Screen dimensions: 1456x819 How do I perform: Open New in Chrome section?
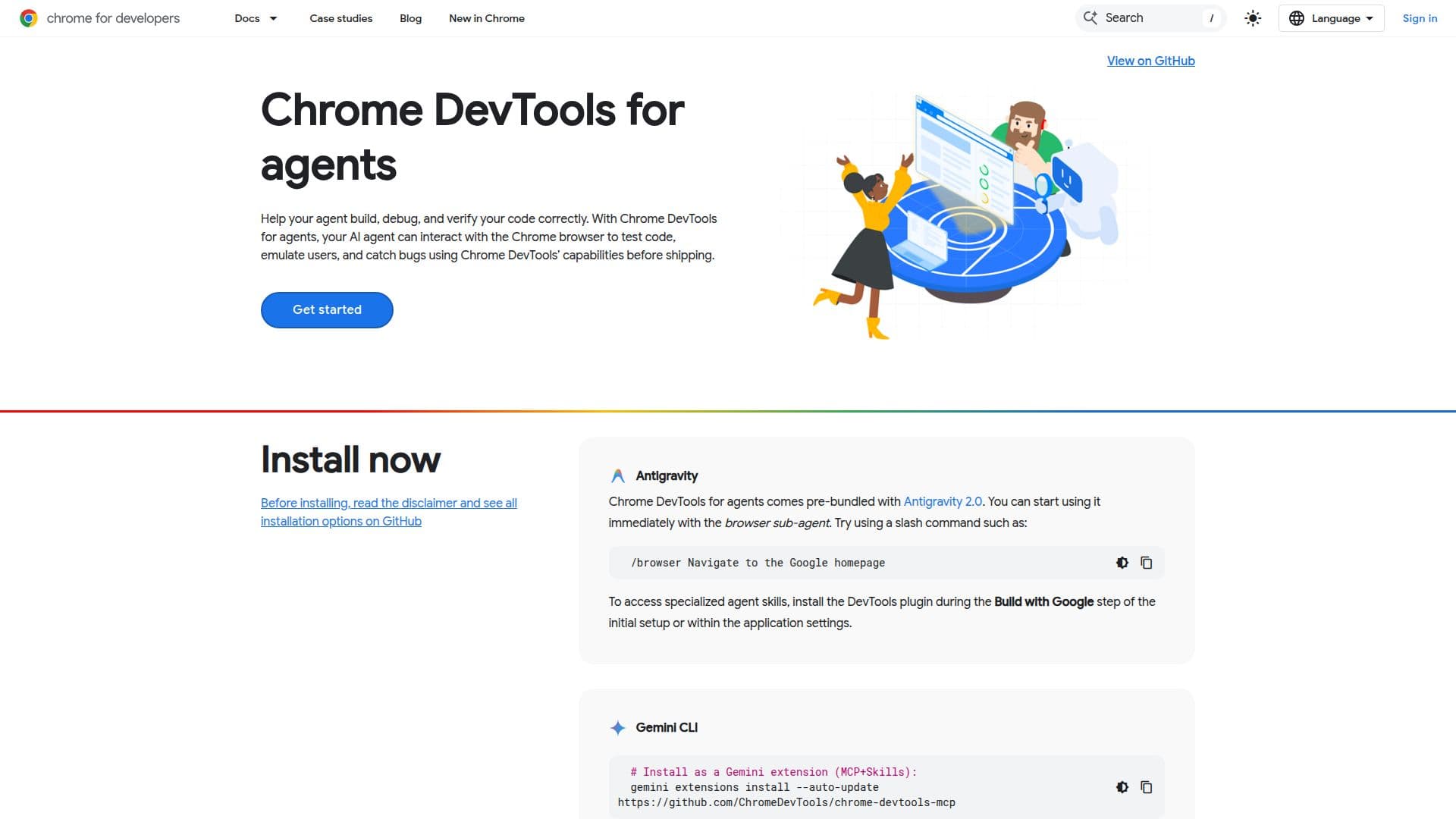486,18
